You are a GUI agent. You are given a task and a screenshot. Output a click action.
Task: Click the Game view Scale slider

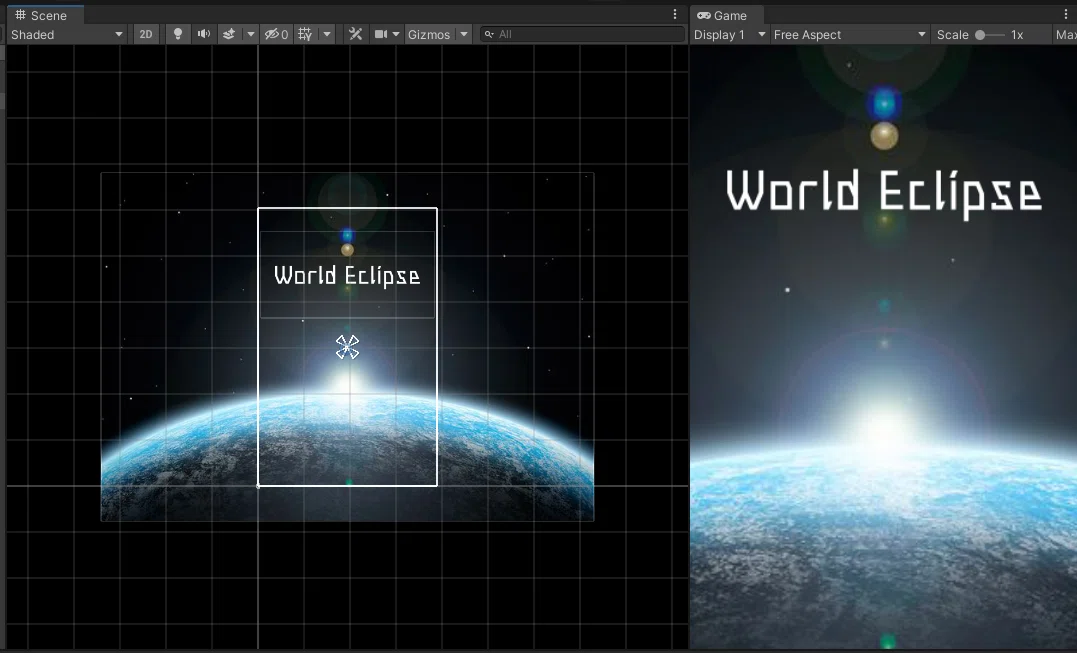pos(989,34)
